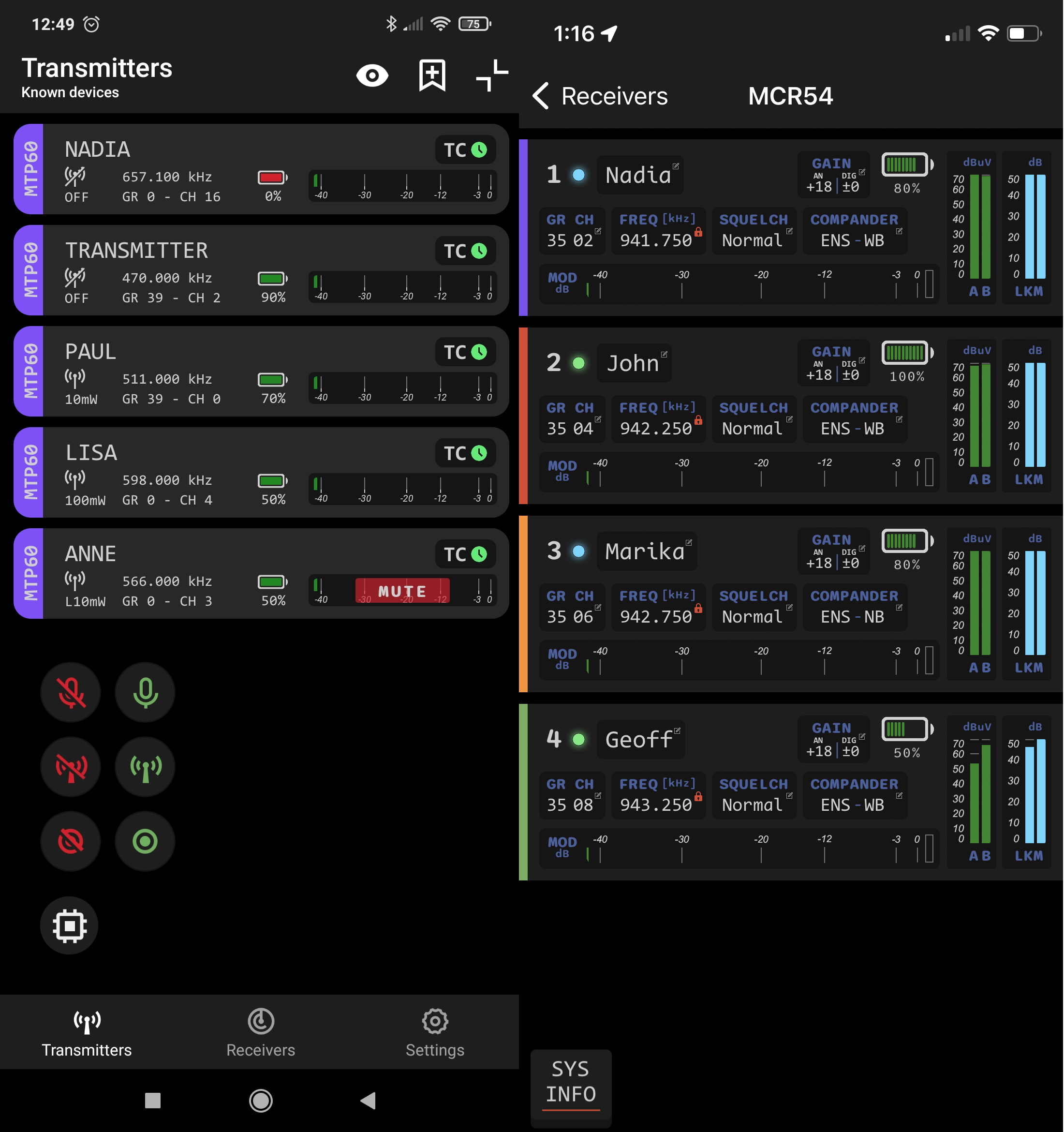Open the SYS INFO button

coord(570,1082)
